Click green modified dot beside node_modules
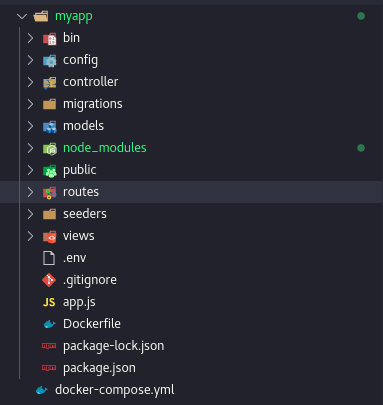This screenshot has height=405, width=383. (361, 148)
